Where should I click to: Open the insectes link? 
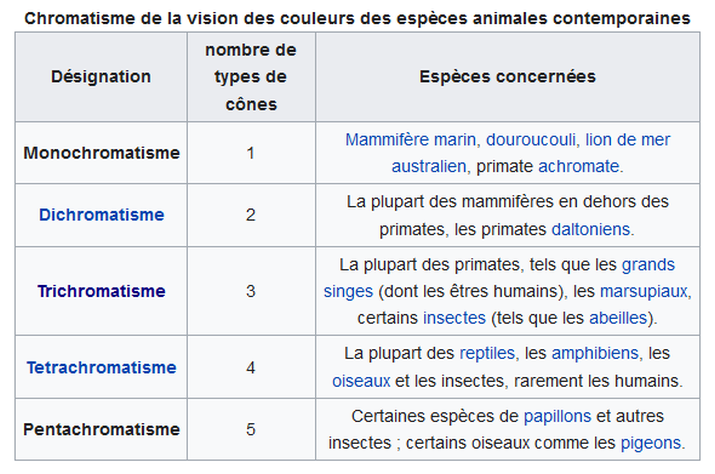454,318
